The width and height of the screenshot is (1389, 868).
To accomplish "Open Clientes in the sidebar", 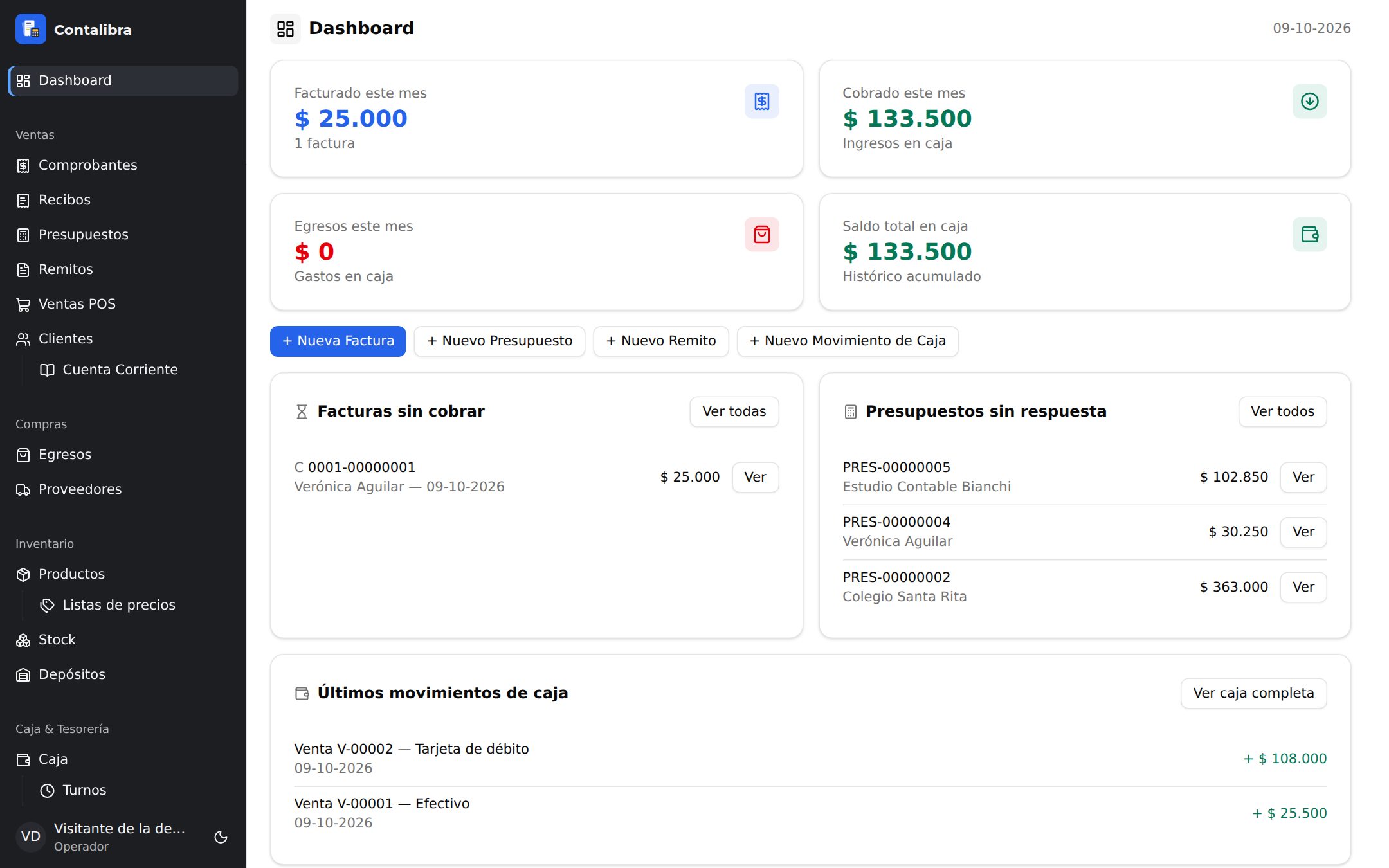I will [123, 339].
